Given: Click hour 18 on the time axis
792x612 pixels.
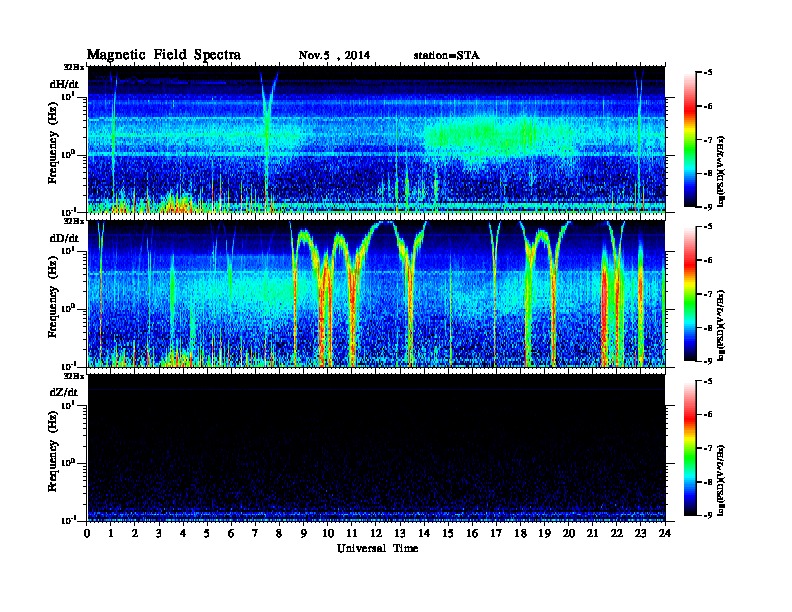Looking at the screenshot, I should pyautogui.click(x=520, y=533).
